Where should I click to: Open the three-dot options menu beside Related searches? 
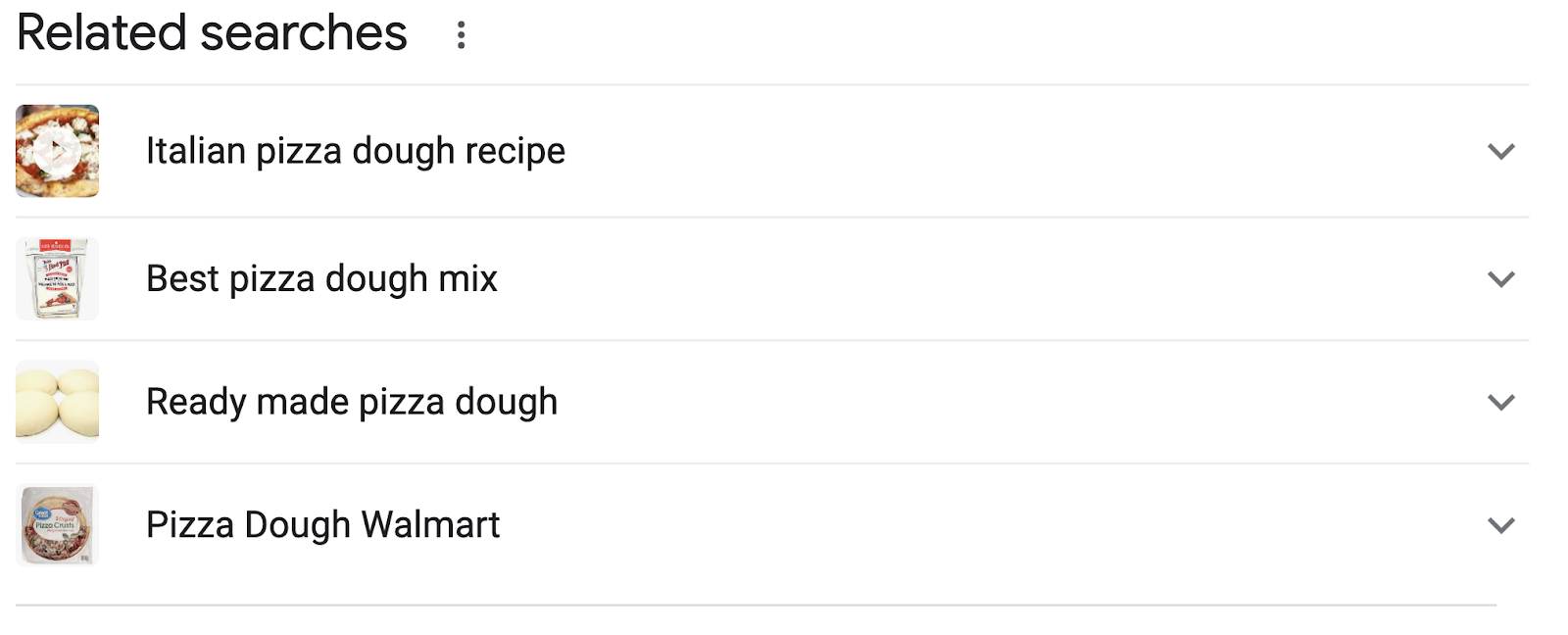[463, 35]
